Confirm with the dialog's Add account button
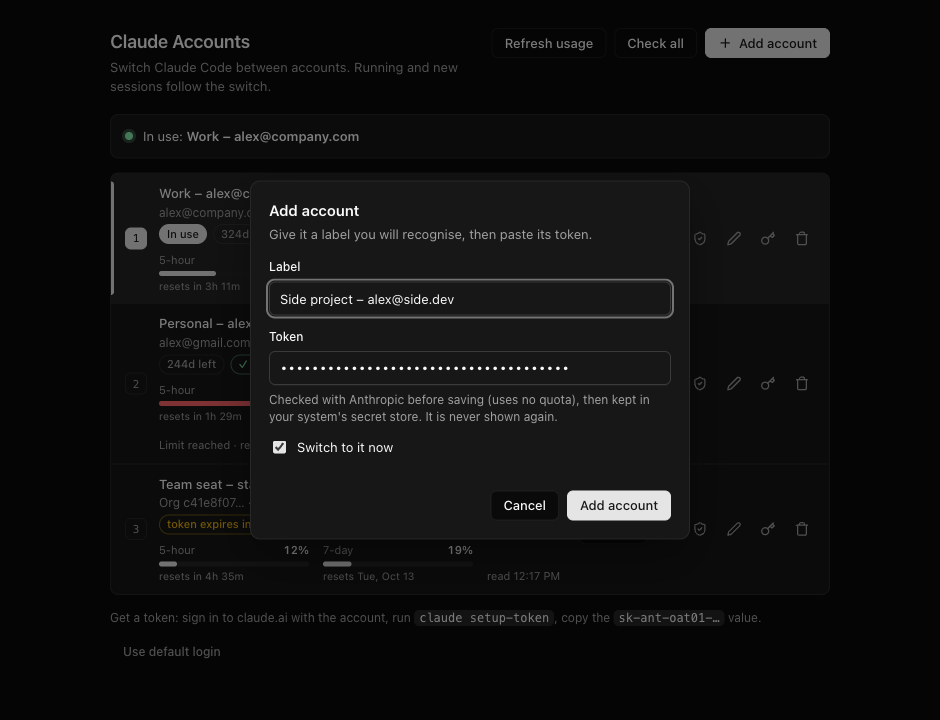This screenshot has width=940, height=720. 619,505
